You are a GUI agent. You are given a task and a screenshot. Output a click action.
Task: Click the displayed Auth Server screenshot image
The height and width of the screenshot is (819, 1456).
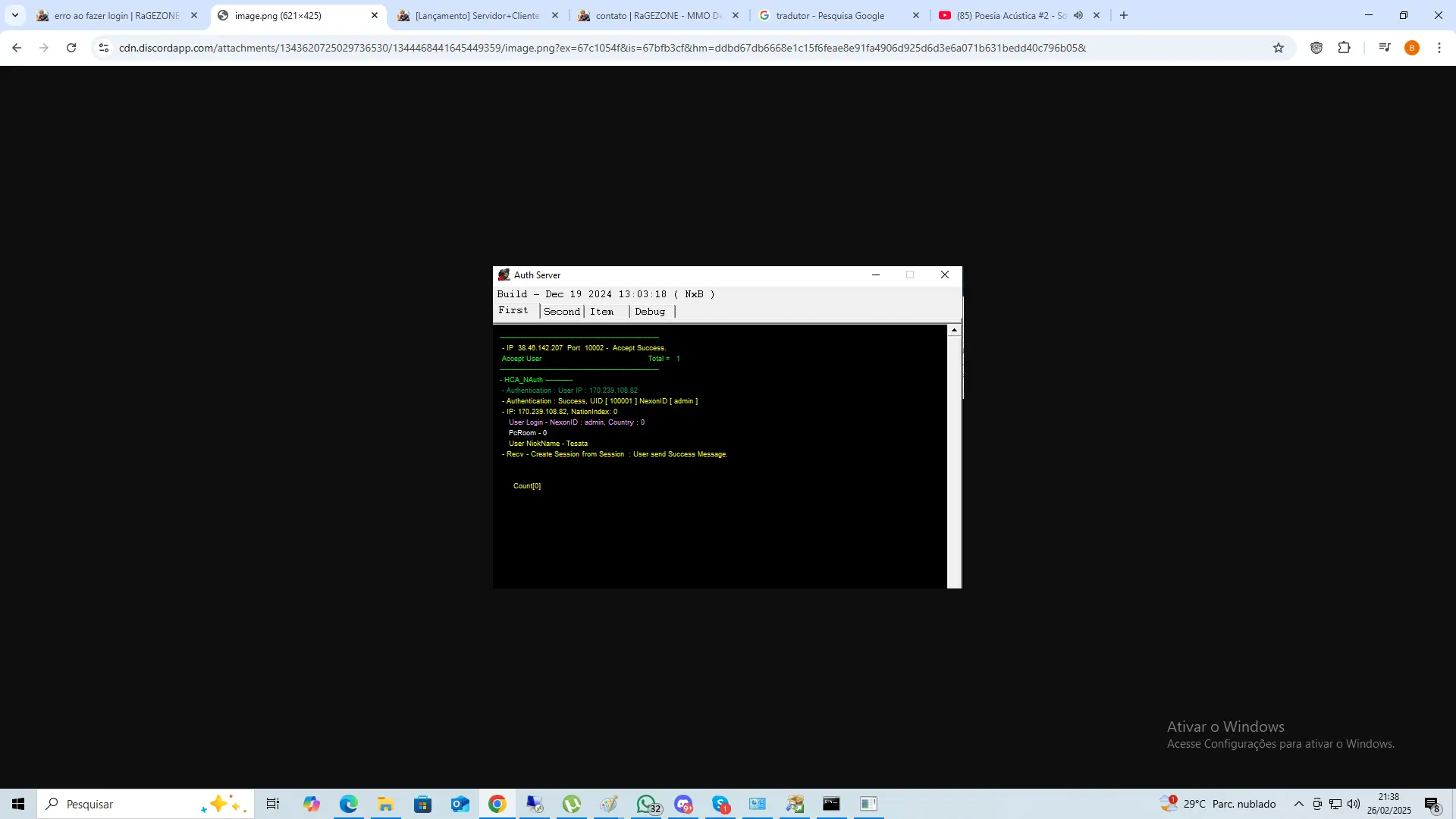[x=727, y=427]
